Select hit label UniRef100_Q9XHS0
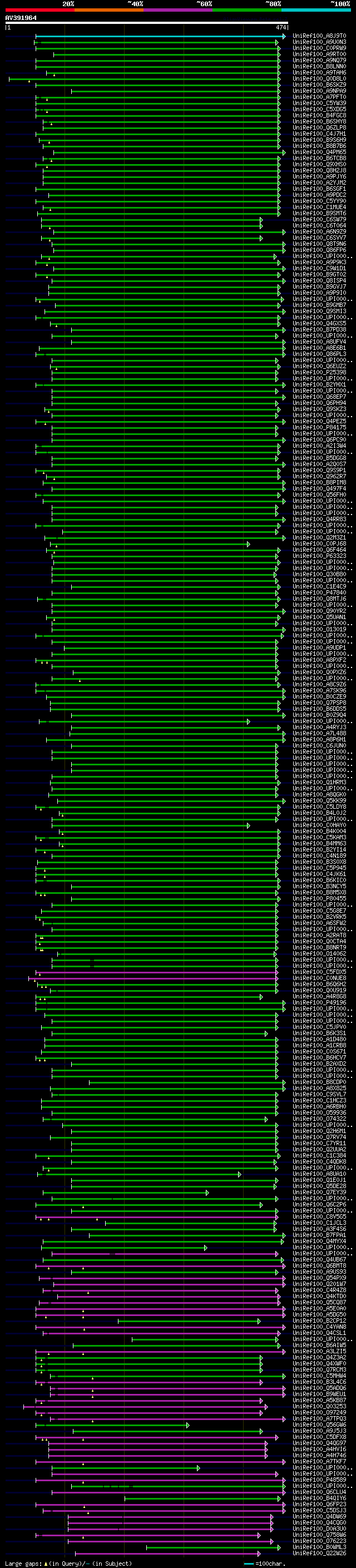356x1568 pixels. 319,164
